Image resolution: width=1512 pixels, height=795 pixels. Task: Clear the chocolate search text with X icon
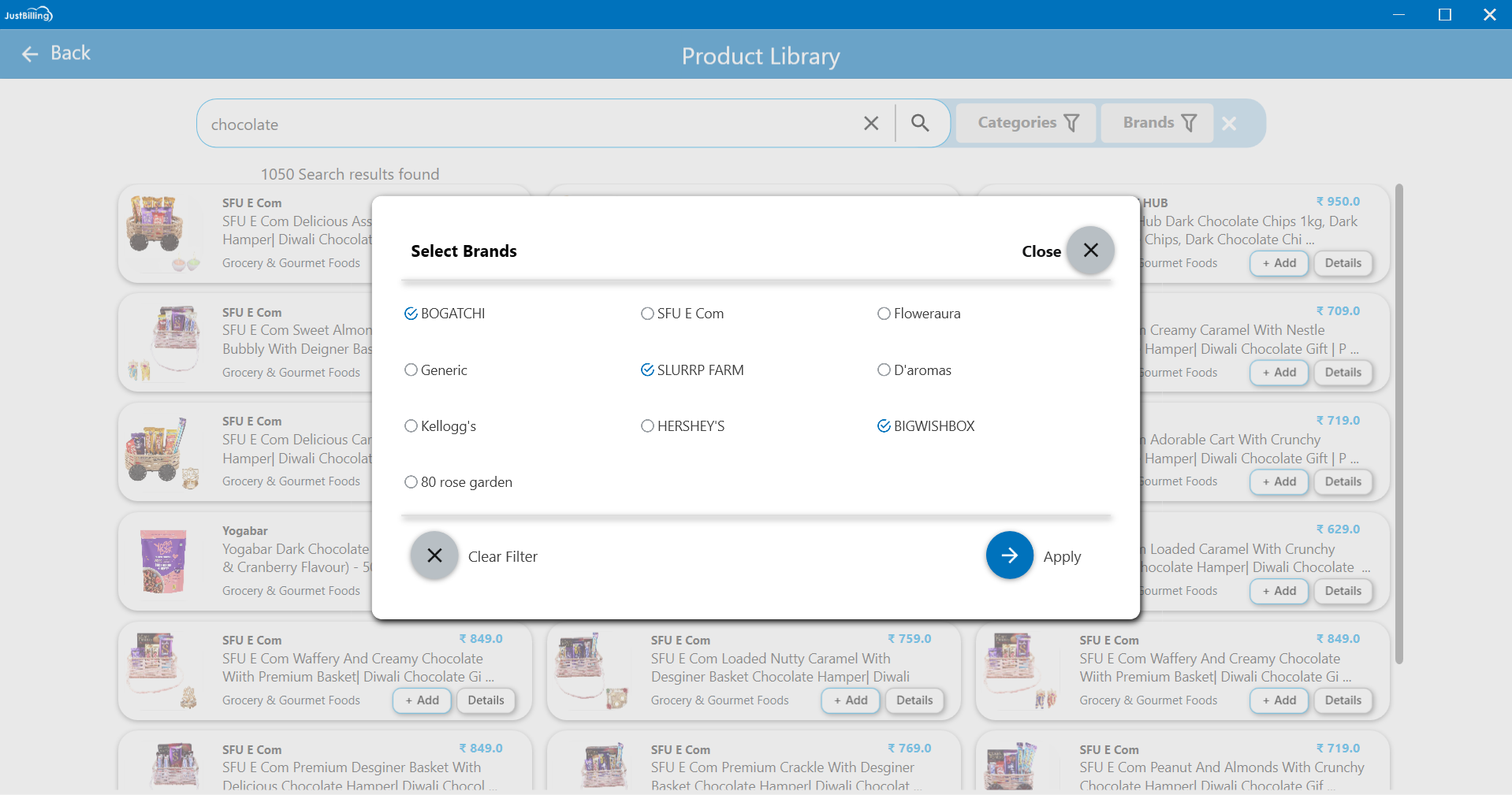pos(870,124)
